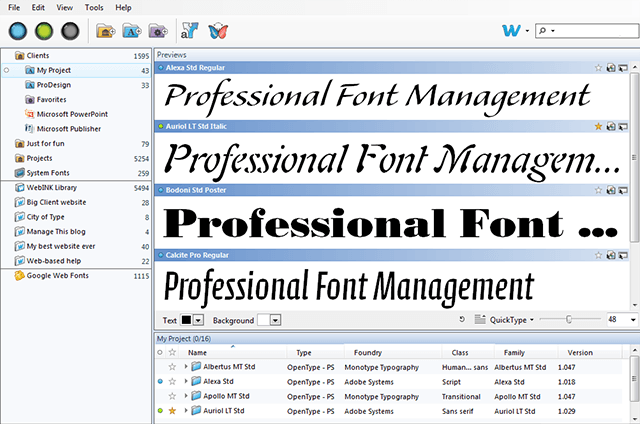Viewport: 640px width, 424px height.
Task: Sort font list by Name column
Action: tap(235, 353)
